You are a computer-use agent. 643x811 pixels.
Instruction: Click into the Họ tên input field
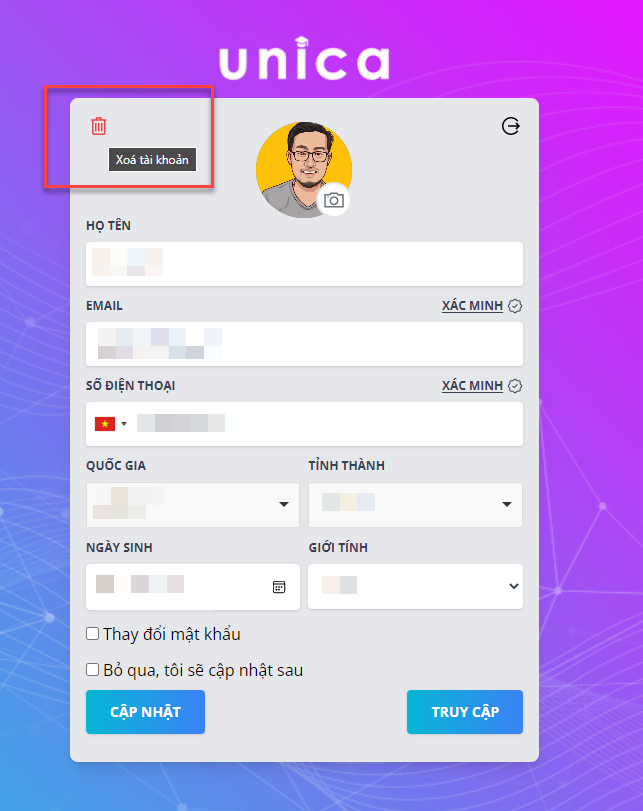304,264
